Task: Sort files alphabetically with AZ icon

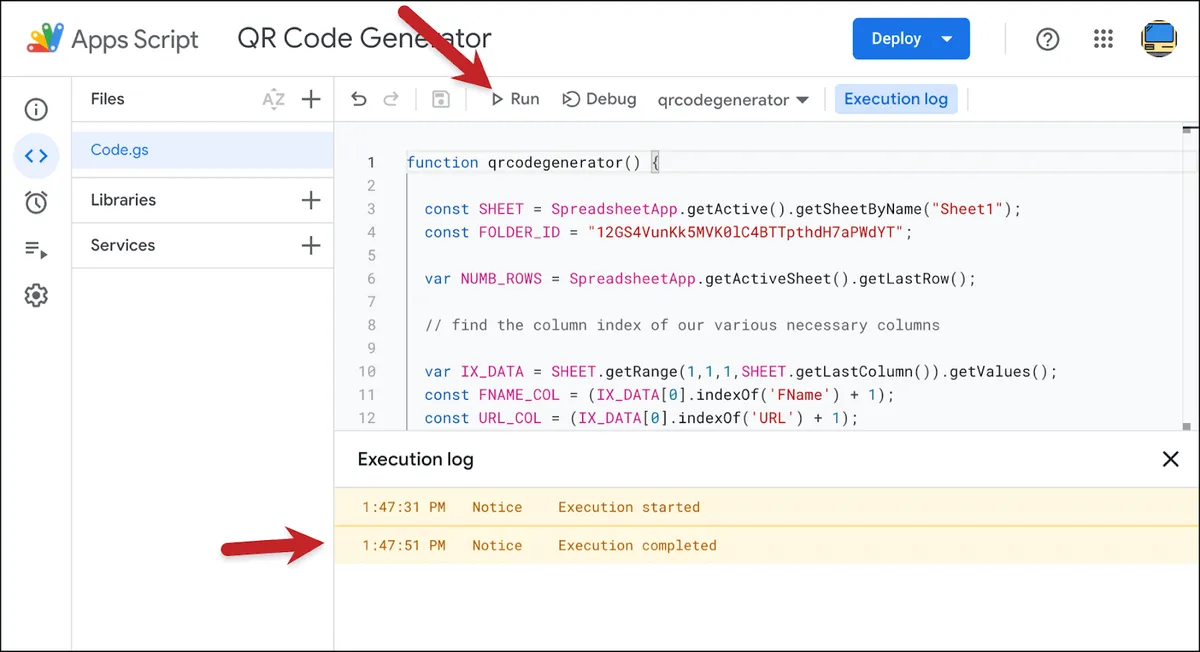Action: (x=273, y=99)
